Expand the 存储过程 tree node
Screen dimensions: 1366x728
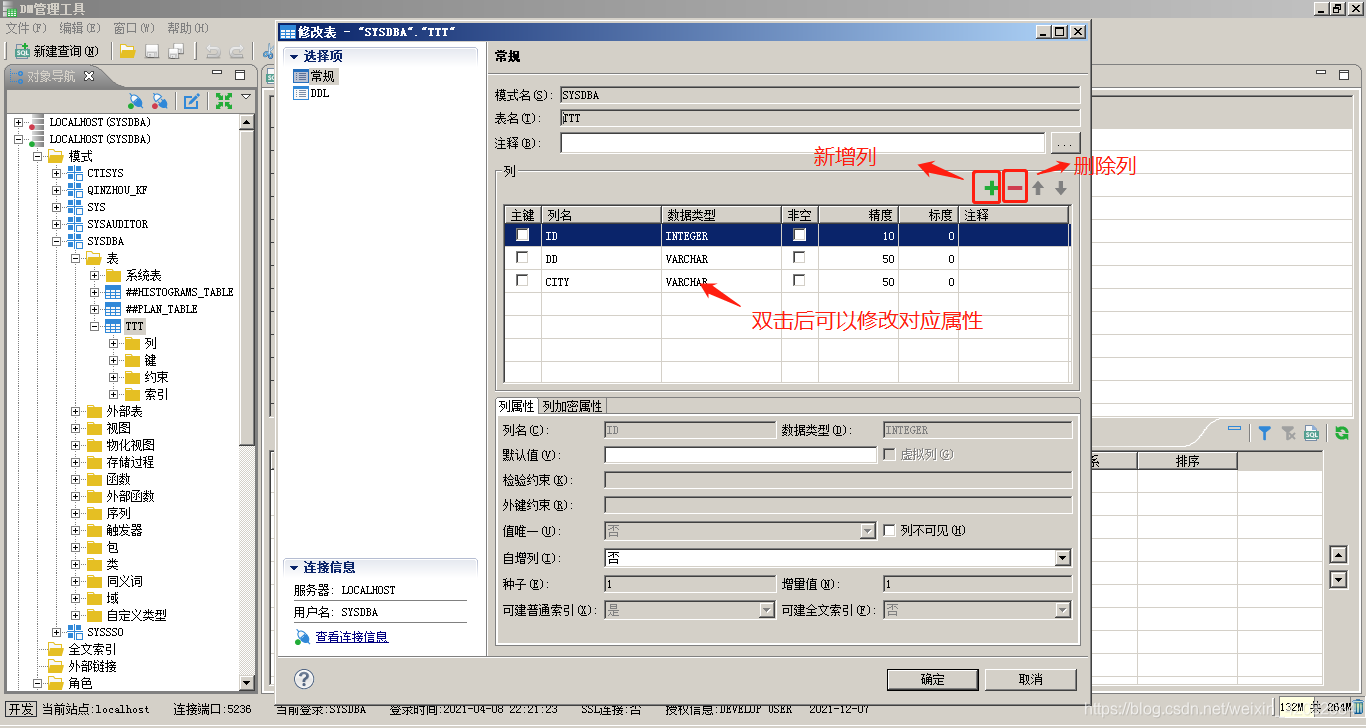[x=75, y=462]
